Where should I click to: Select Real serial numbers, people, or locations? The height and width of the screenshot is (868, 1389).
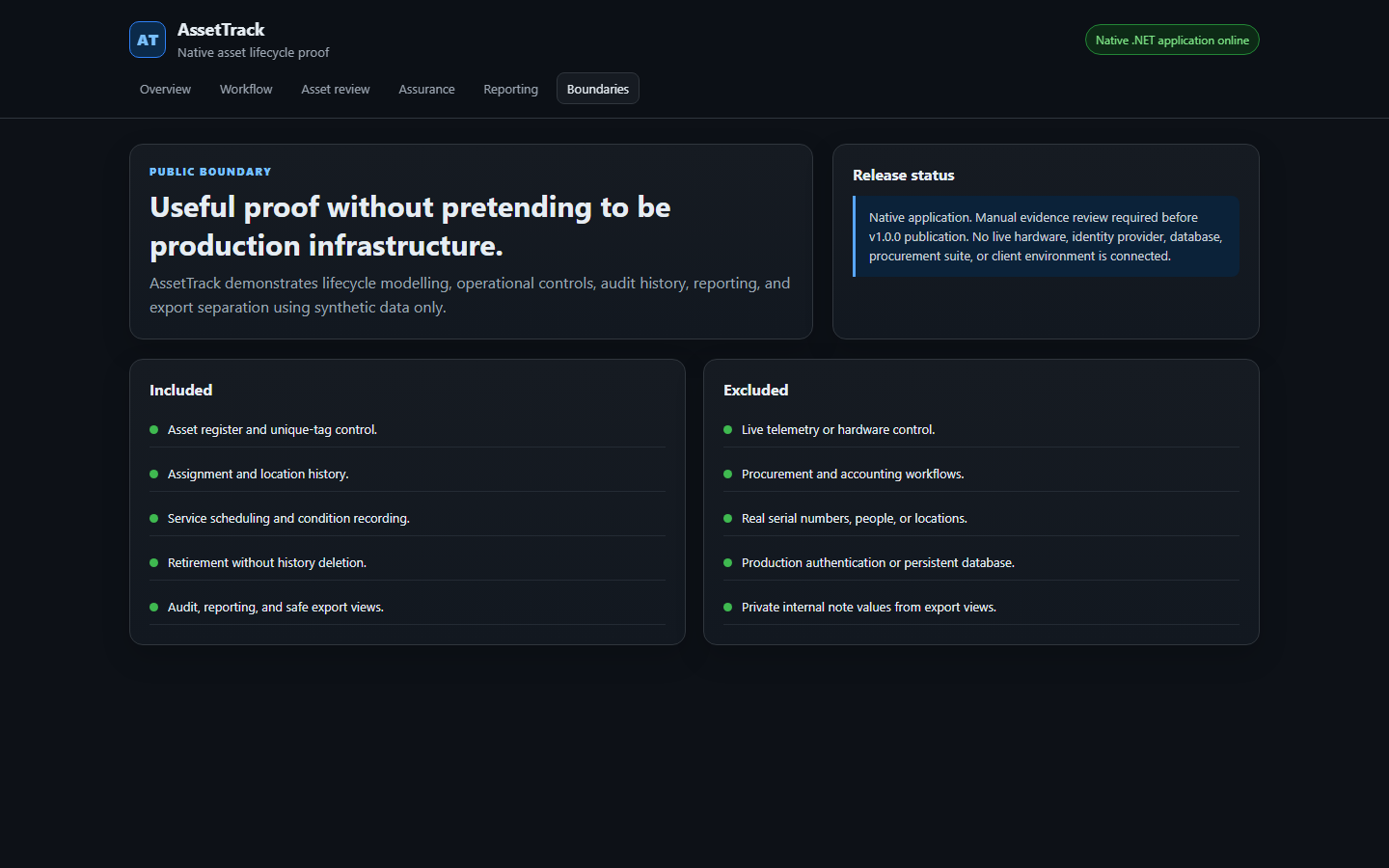[x=981, y=518]
